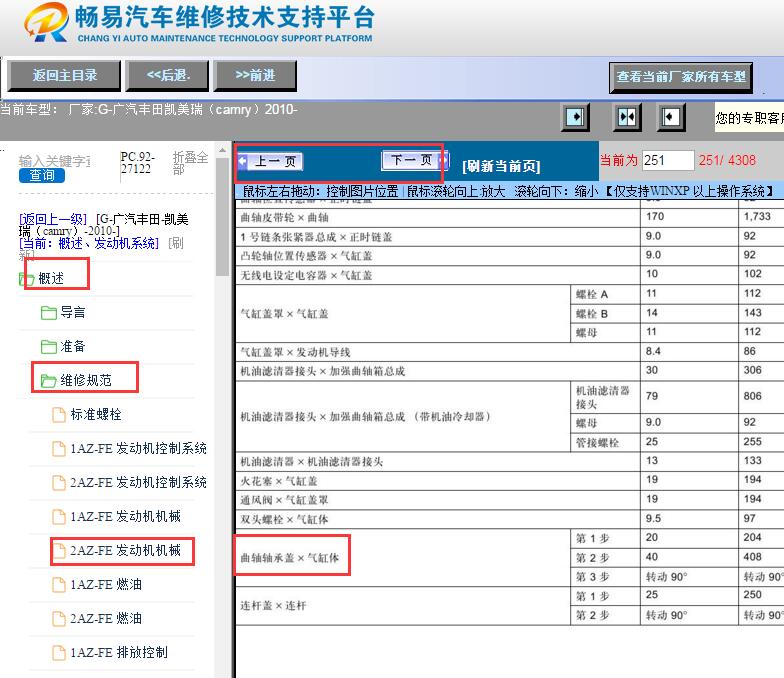Click PC.92-27122 text in the sidebar
The width and height of the screenshot is (784, 678).
click(138, 162)
